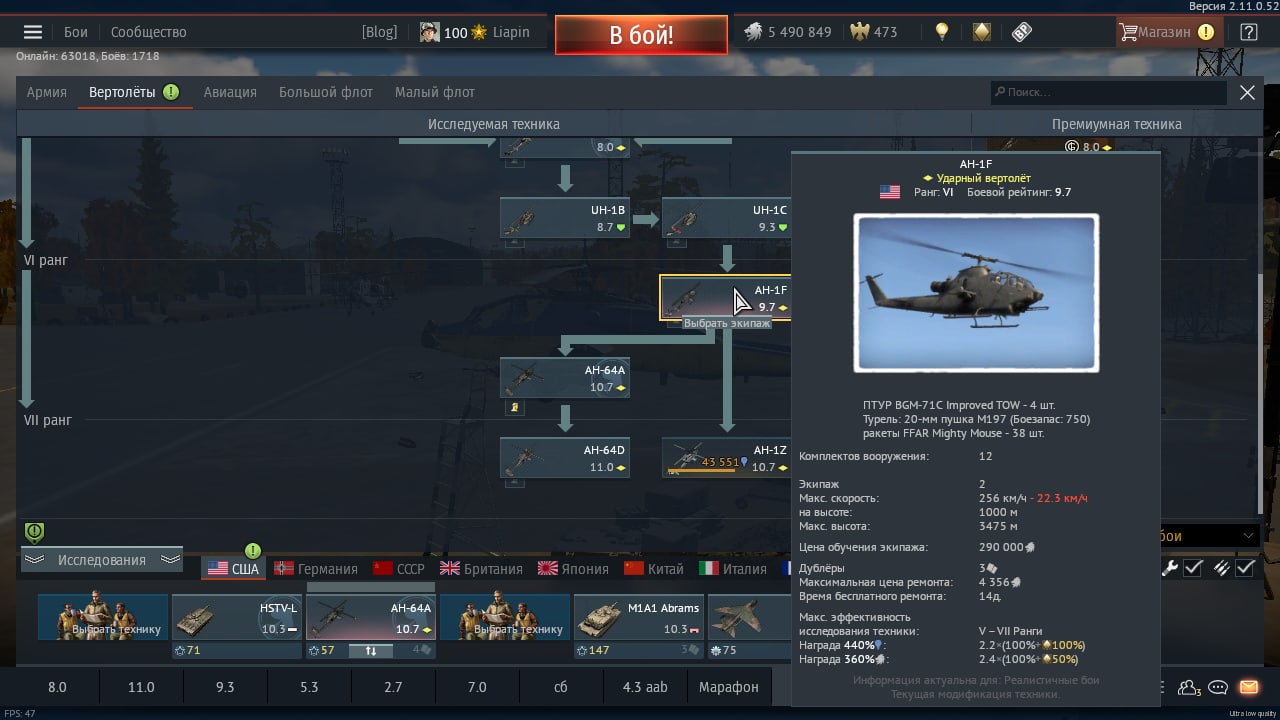The height and width of the screenshot is (720, 1280).
Task: Open the BP battle pass icon
Action: click(1021, 32)
